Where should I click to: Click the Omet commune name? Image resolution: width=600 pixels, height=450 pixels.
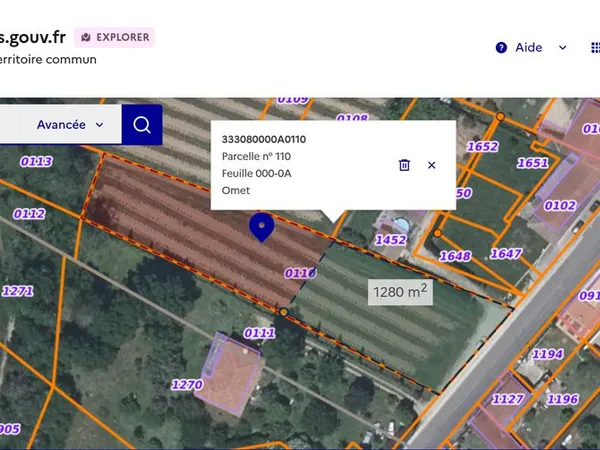pyautogui.click(x=236, y=190)
